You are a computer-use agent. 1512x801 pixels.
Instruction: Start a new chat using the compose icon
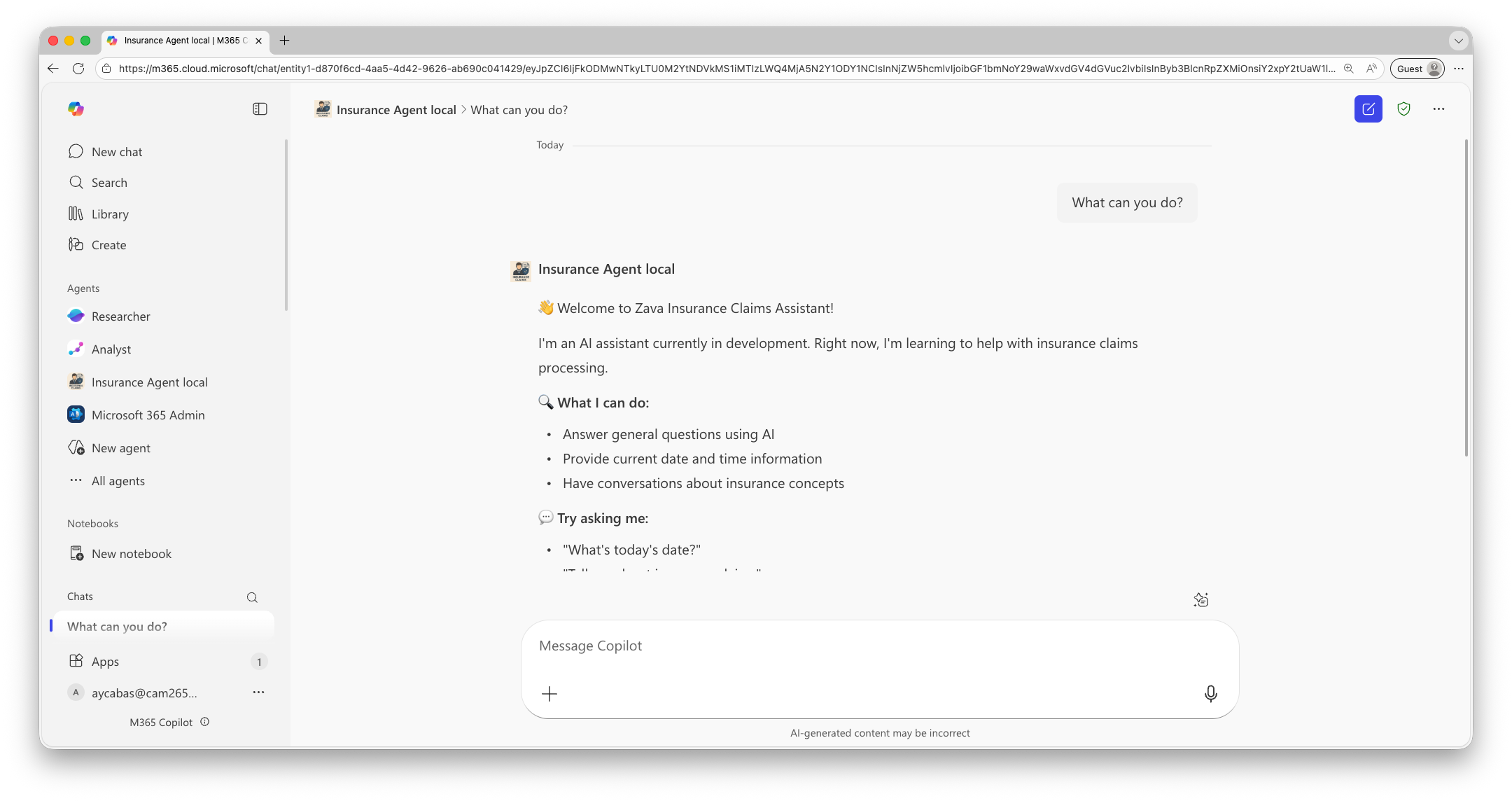coord(1368,109)
